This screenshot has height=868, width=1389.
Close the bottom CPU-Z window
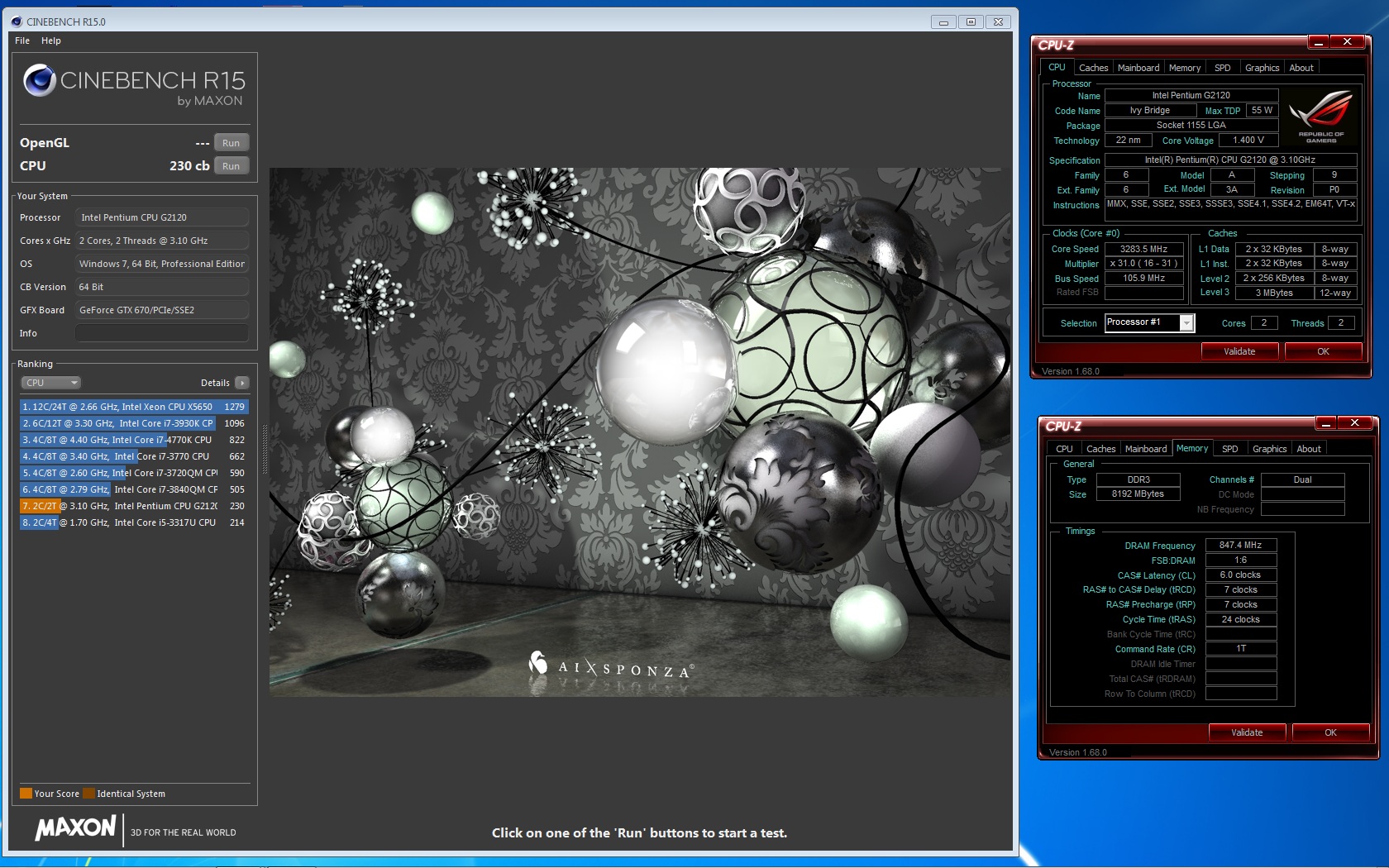pos(1355,422)
